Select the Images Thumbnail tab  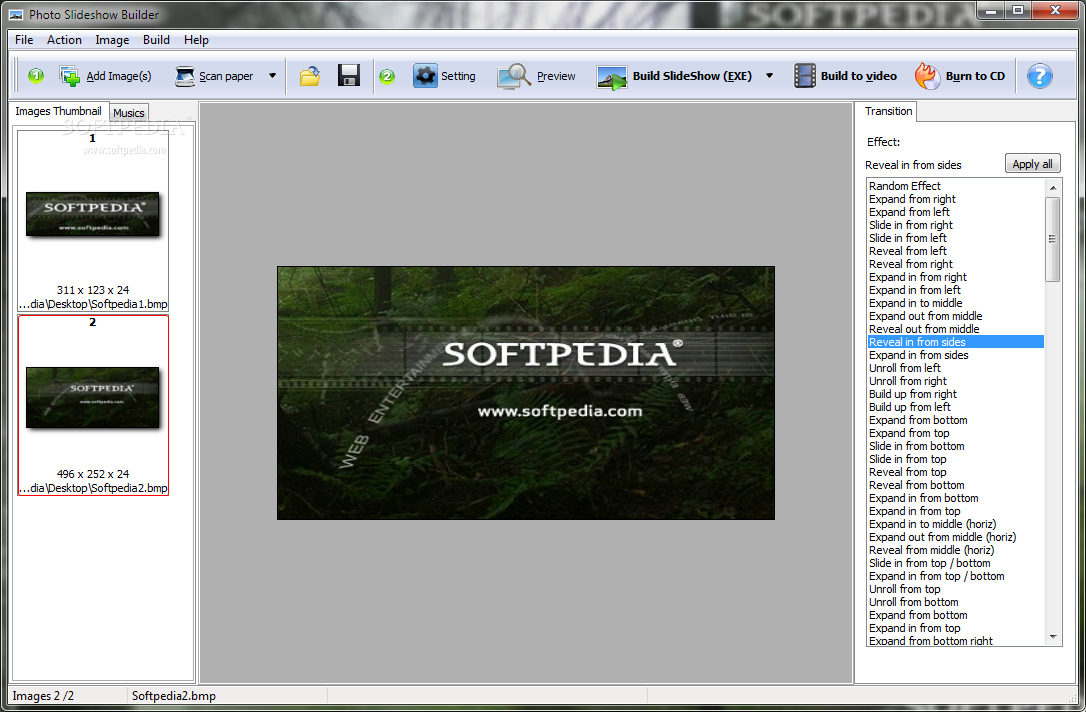tap(58, 111)
